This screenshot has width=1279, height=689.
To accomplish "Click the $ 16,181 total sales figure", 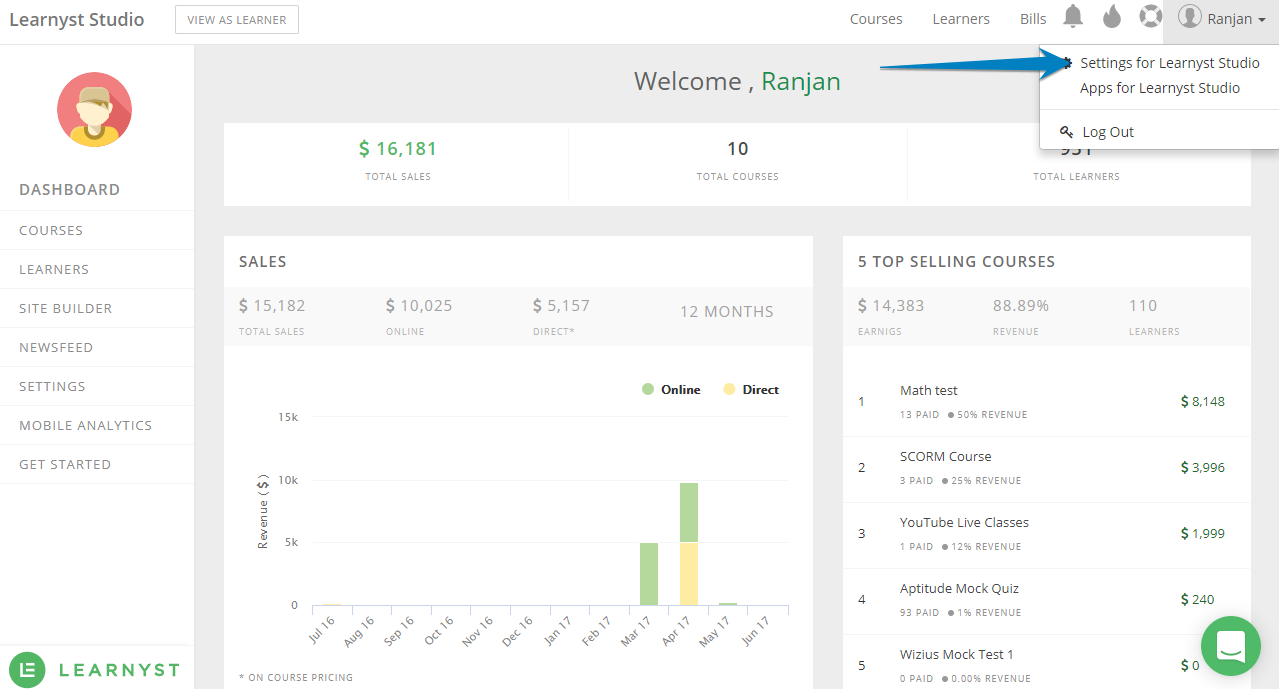I will tap(398, 149).
